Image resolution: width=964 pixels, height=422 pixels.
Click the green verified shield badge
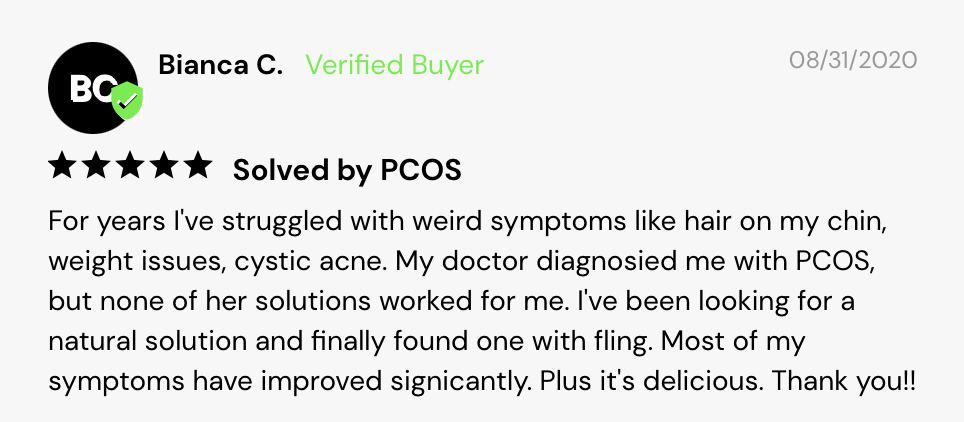tap(127, 101)
